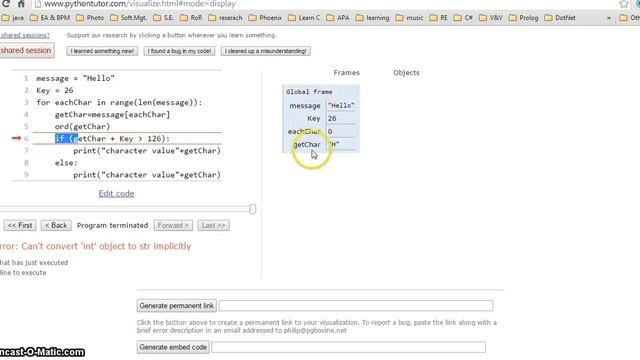Open the reserach bookmark folder
640x360 pixels.
tap(225, 18)
